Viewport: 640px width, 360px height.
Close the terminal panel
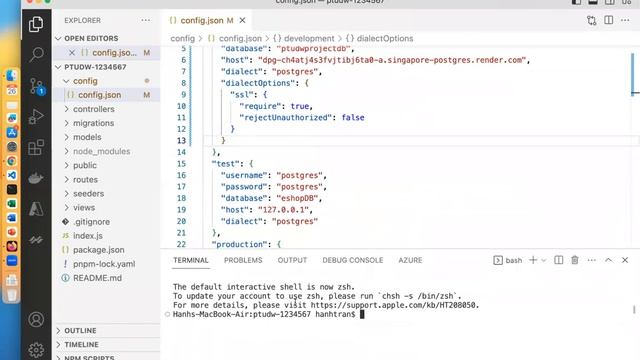coord(625,260)
